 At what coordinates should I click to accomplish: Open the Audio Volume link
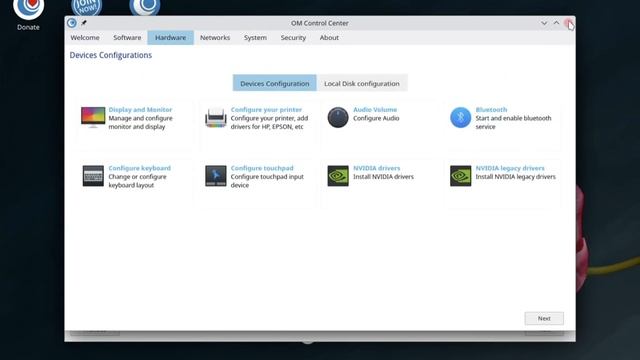click(375, 109)
